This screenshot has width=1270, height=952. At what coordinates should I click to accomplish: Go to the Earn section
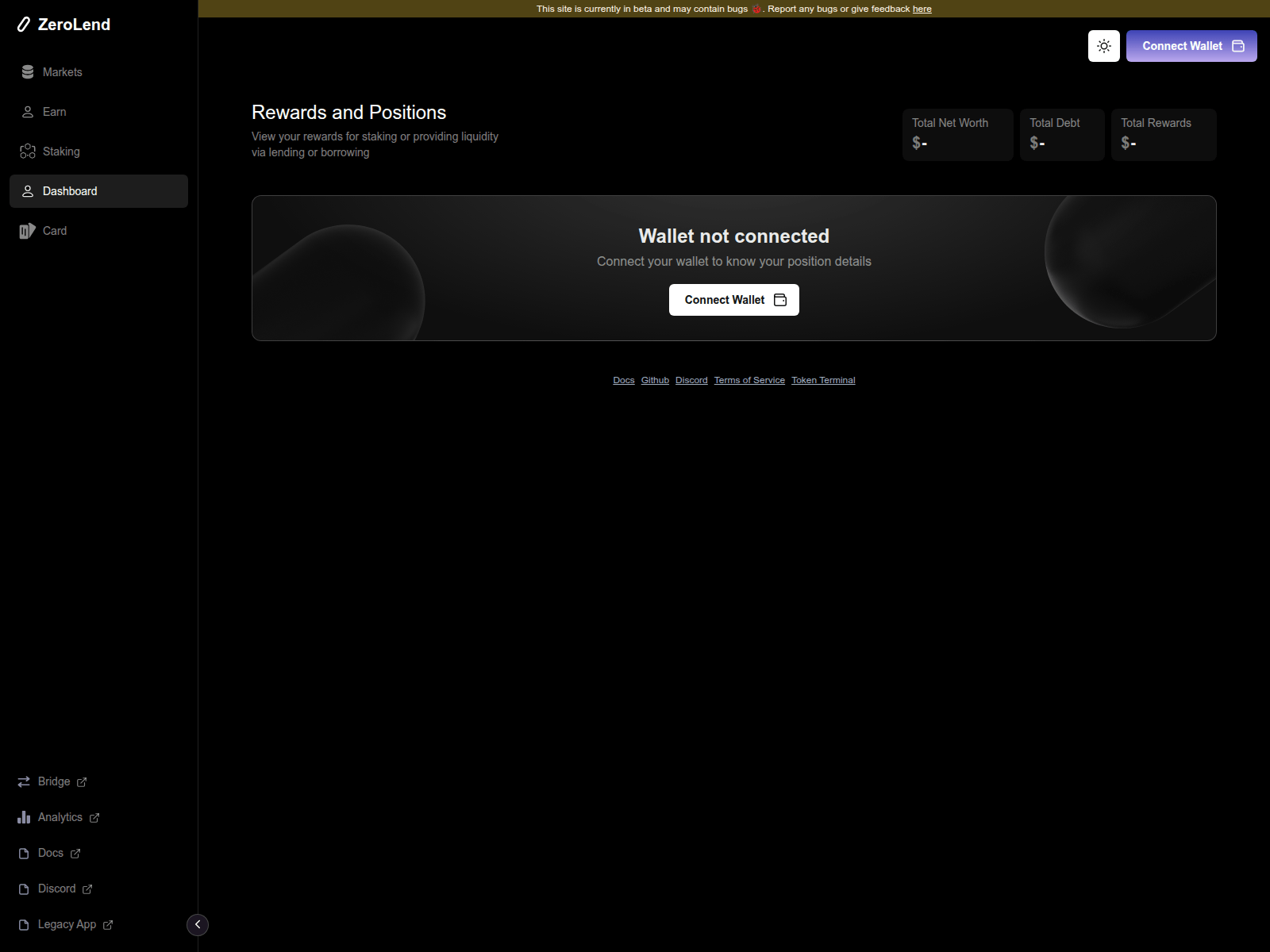[54, 112]
